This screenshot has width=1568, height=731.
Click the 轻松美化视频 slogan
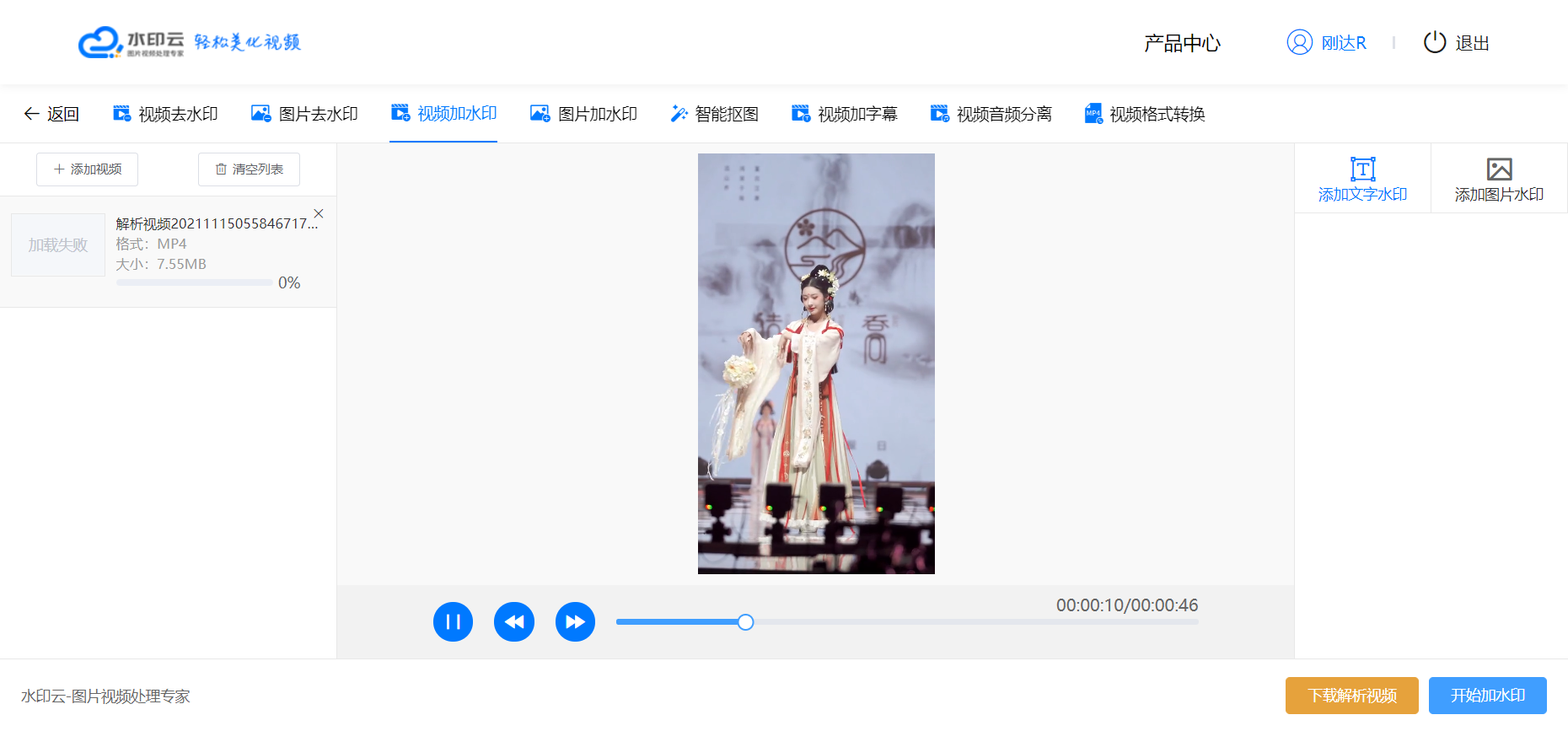click(x=247, y=42)
